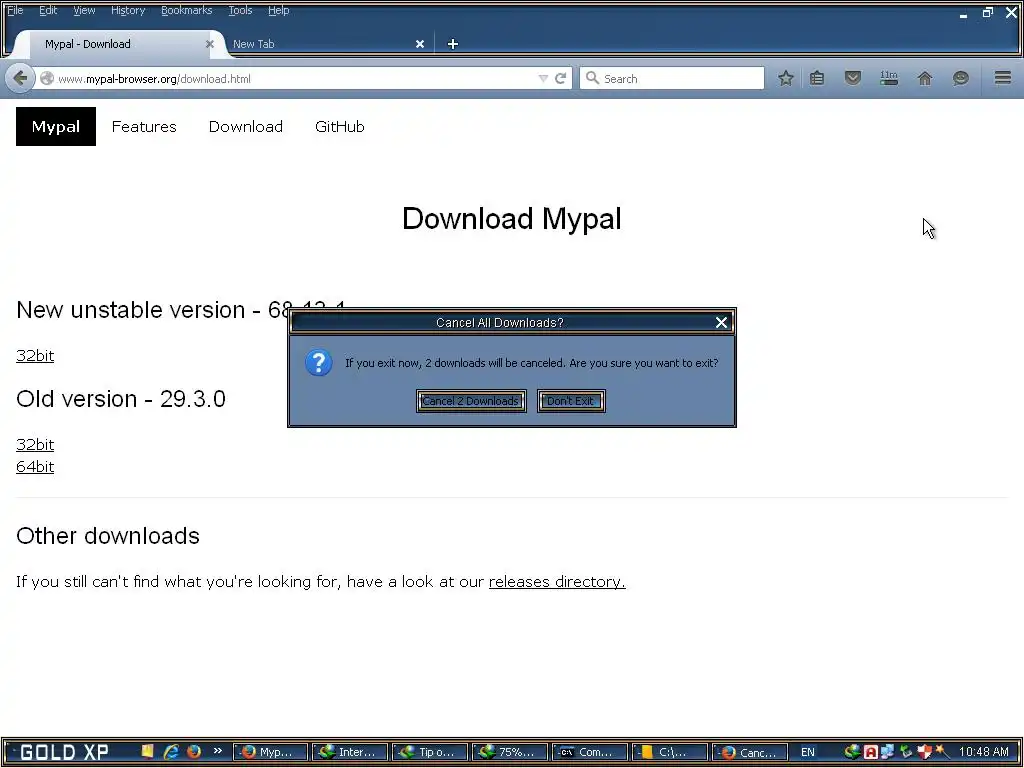Open the chat bubble toolbar icon
Viewport: 1024px width, 768px height.
point(960,78)
